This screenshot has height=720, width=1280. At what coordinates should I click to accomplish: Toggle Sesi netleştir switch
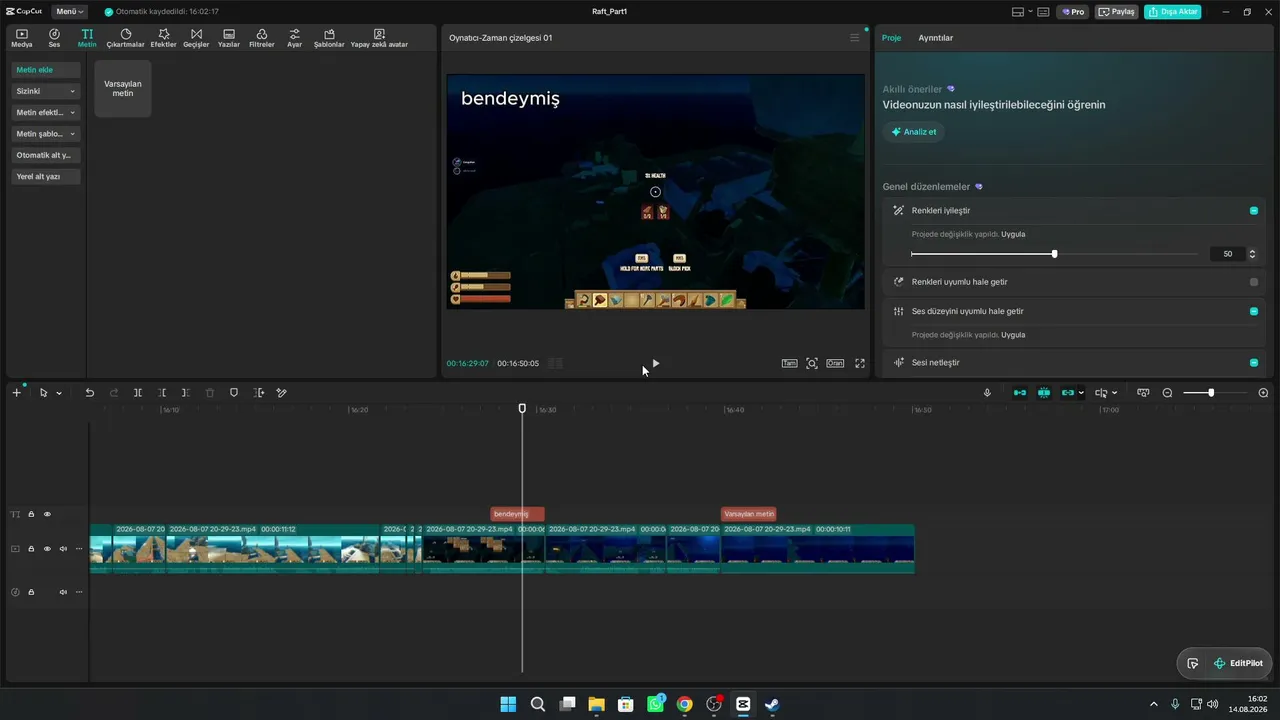click(1254, 362)
